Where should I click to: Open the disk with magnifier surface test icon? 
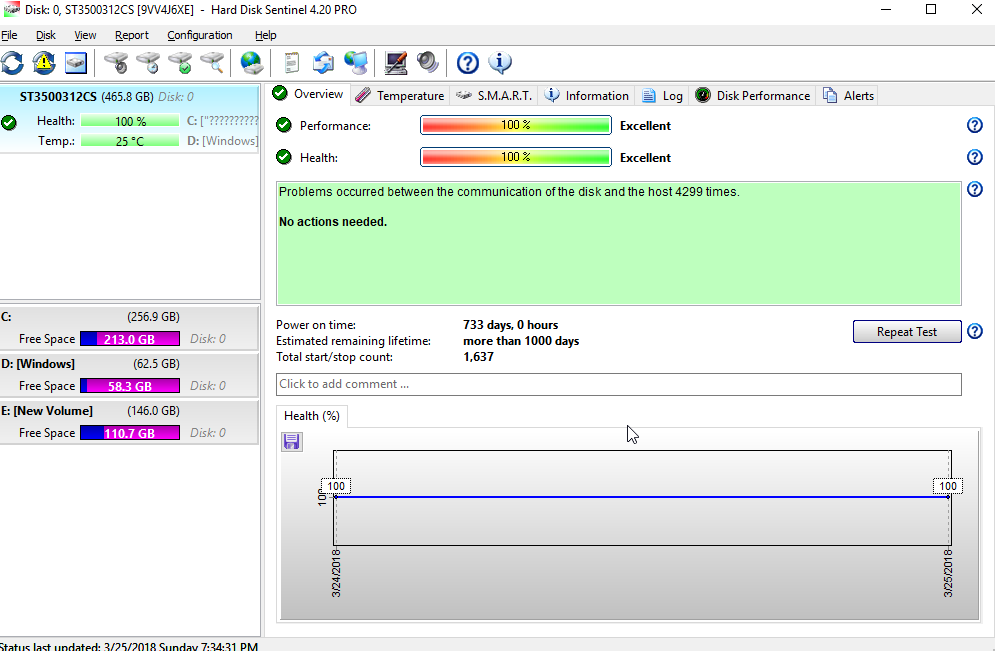point(212,63)
